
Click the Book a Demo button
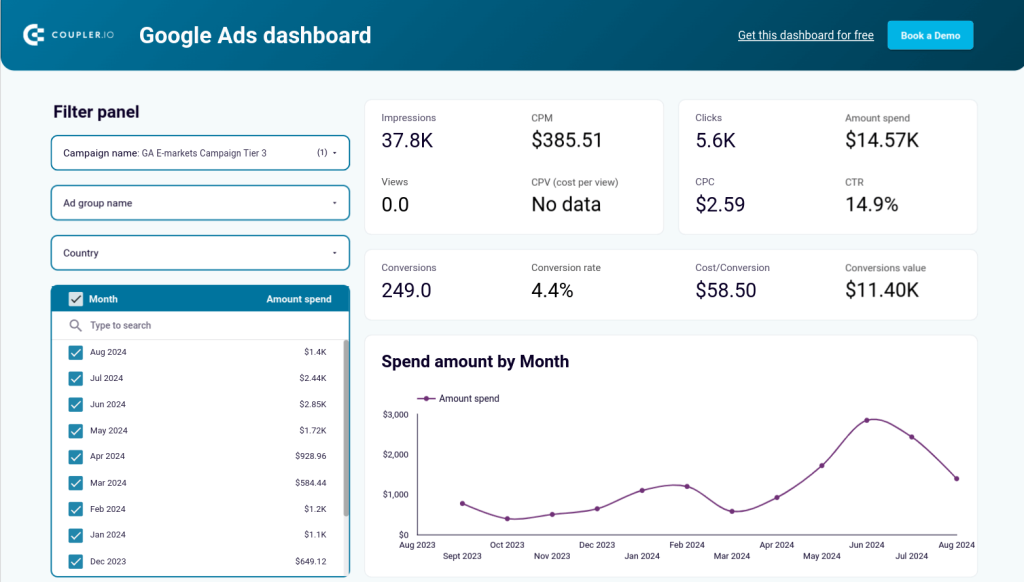pyautogui.click(x=930, y=34)
